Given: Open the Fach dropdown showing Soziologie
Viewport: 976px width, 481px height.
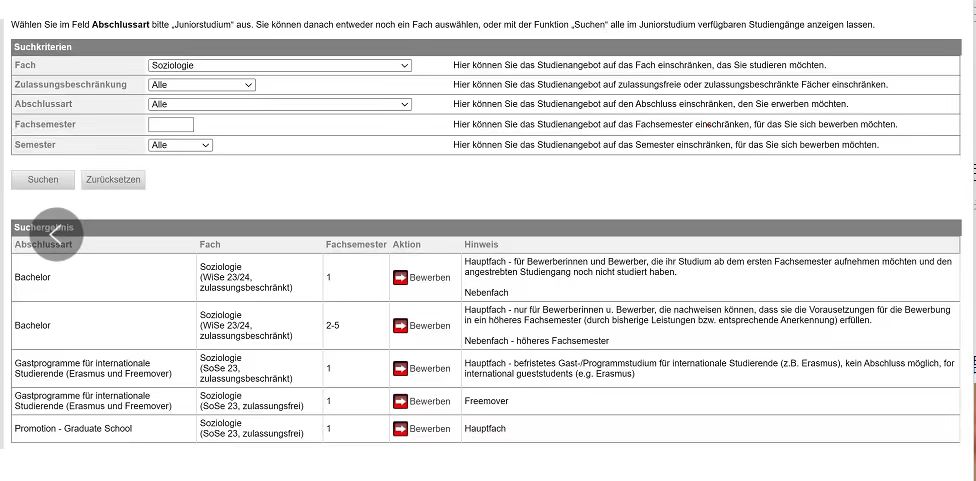Looking at the screenshot, I should click(279, 65).
